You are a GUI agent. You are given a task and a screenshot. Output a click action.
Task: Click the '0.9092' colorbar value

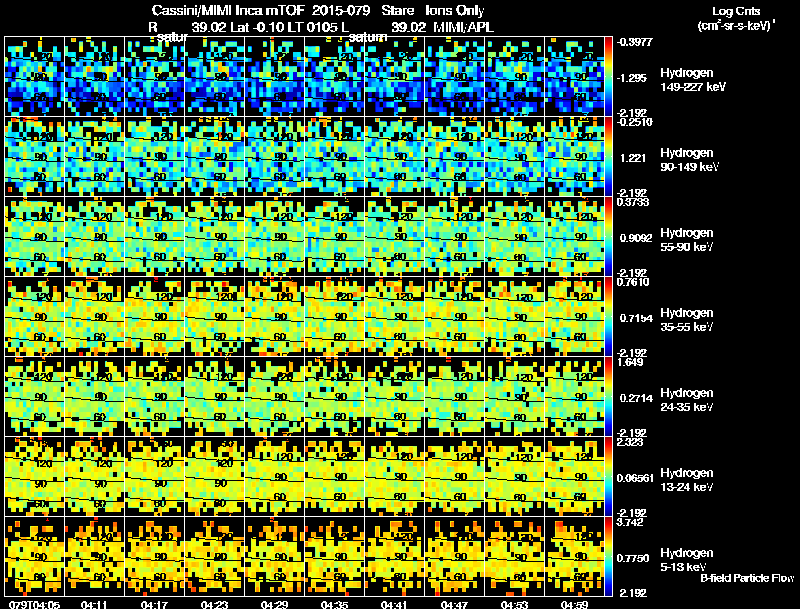635,238
